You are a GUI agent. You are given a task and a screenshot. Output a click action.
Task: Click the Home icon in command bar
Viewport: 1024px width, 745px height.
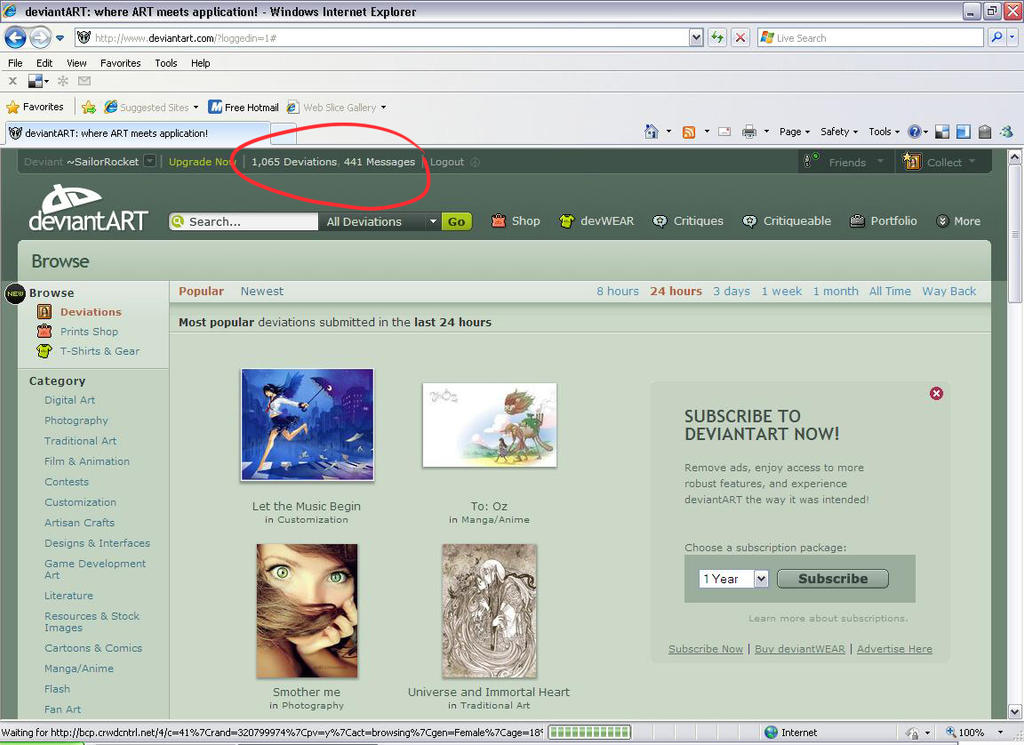pos(651,132)
